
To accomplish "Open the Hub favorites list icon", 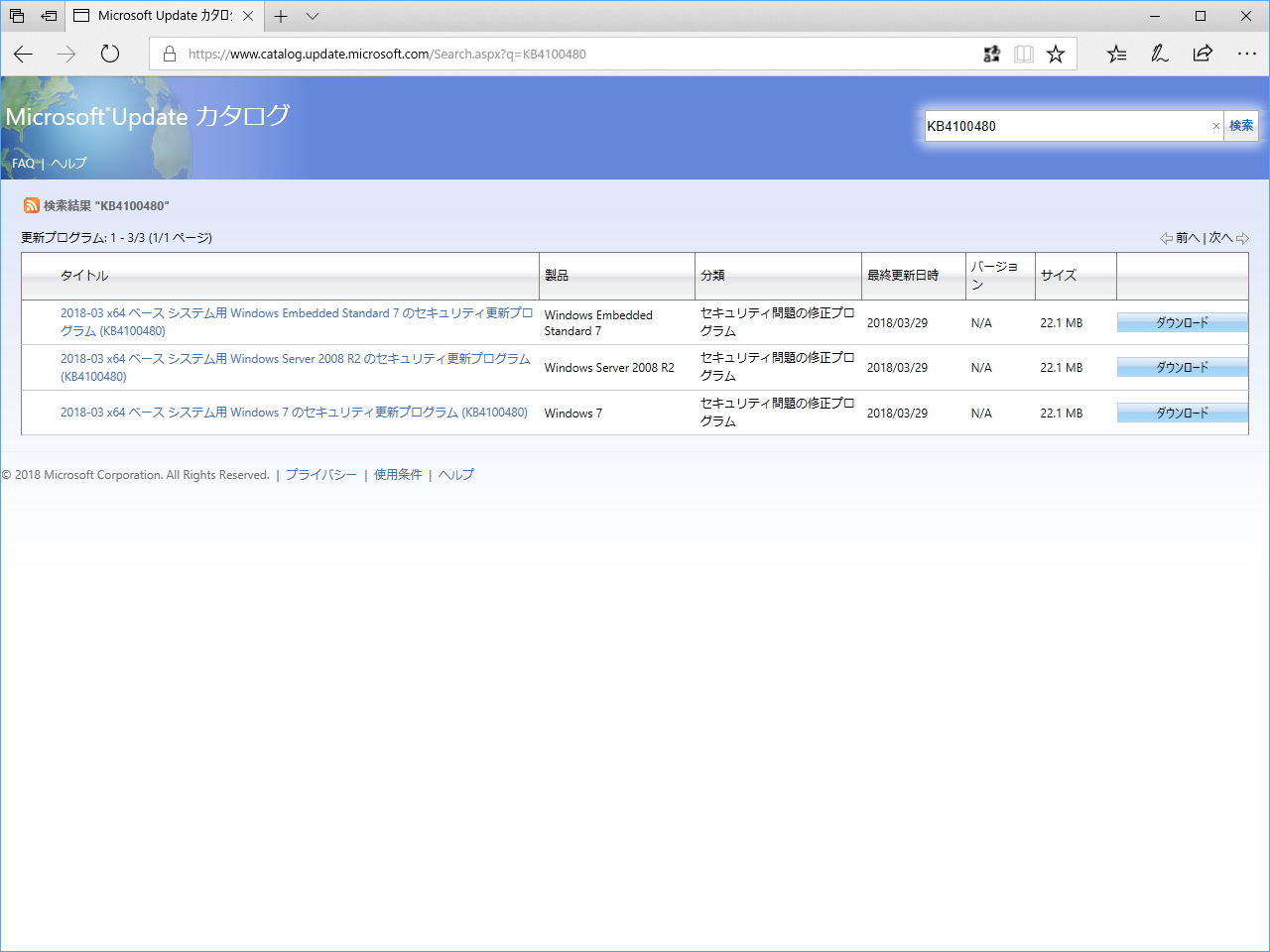I will [x=1116, y=54].
